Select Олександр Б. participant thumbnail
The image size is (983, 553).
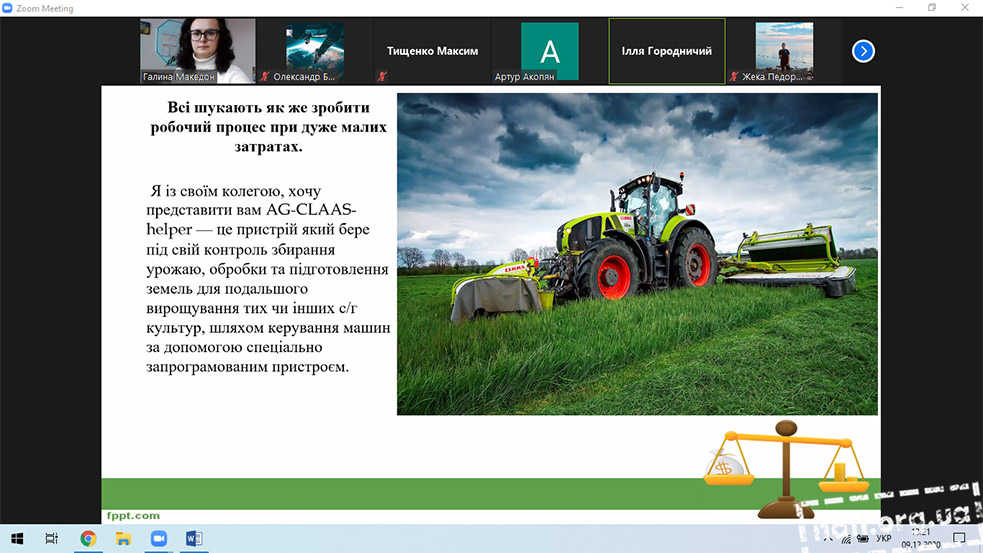click(x=315, y=51)
